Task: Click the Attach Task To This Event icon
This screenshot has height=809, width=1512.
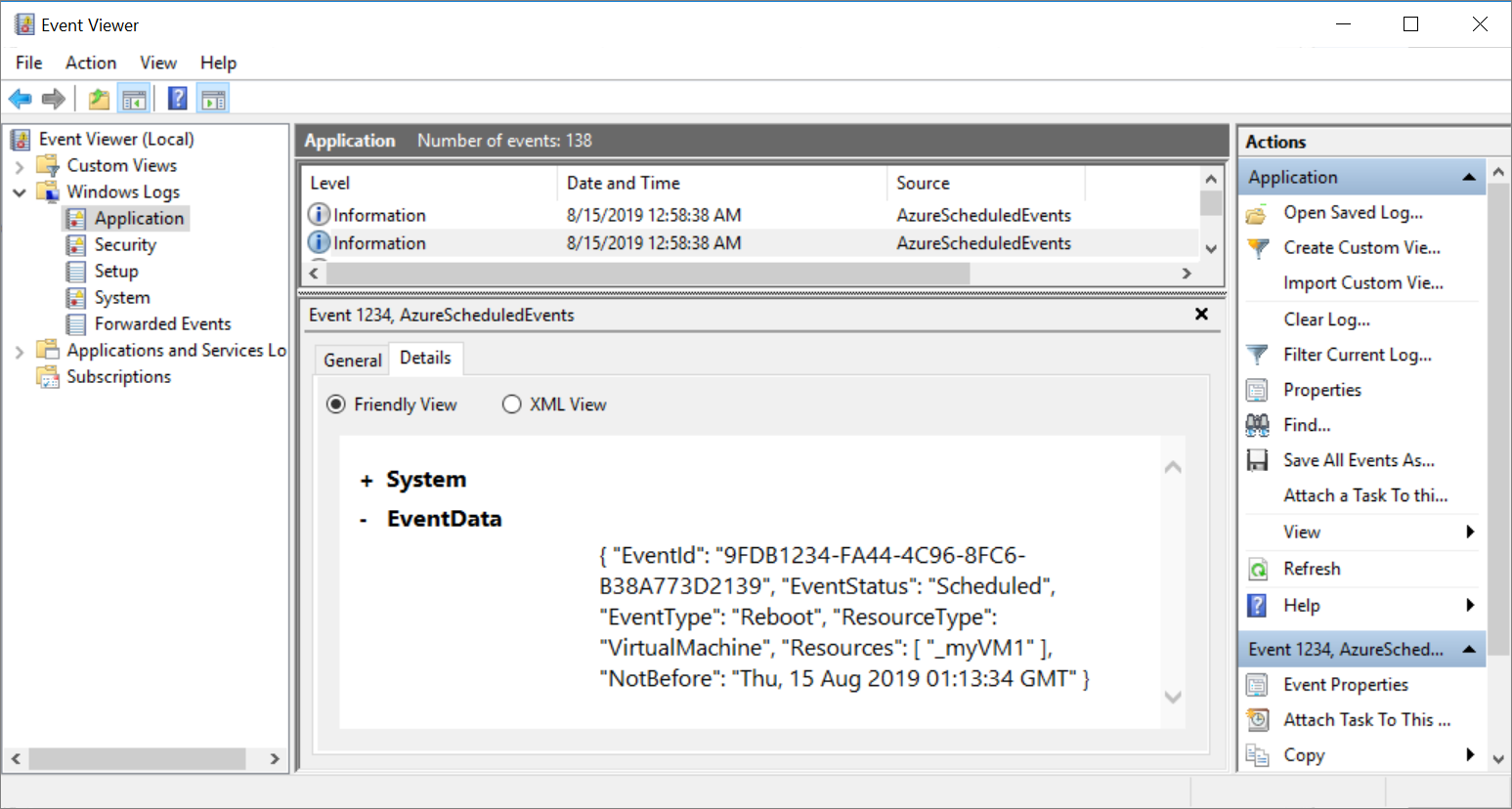Action: pyautogui.click(x=1258, y=720)
